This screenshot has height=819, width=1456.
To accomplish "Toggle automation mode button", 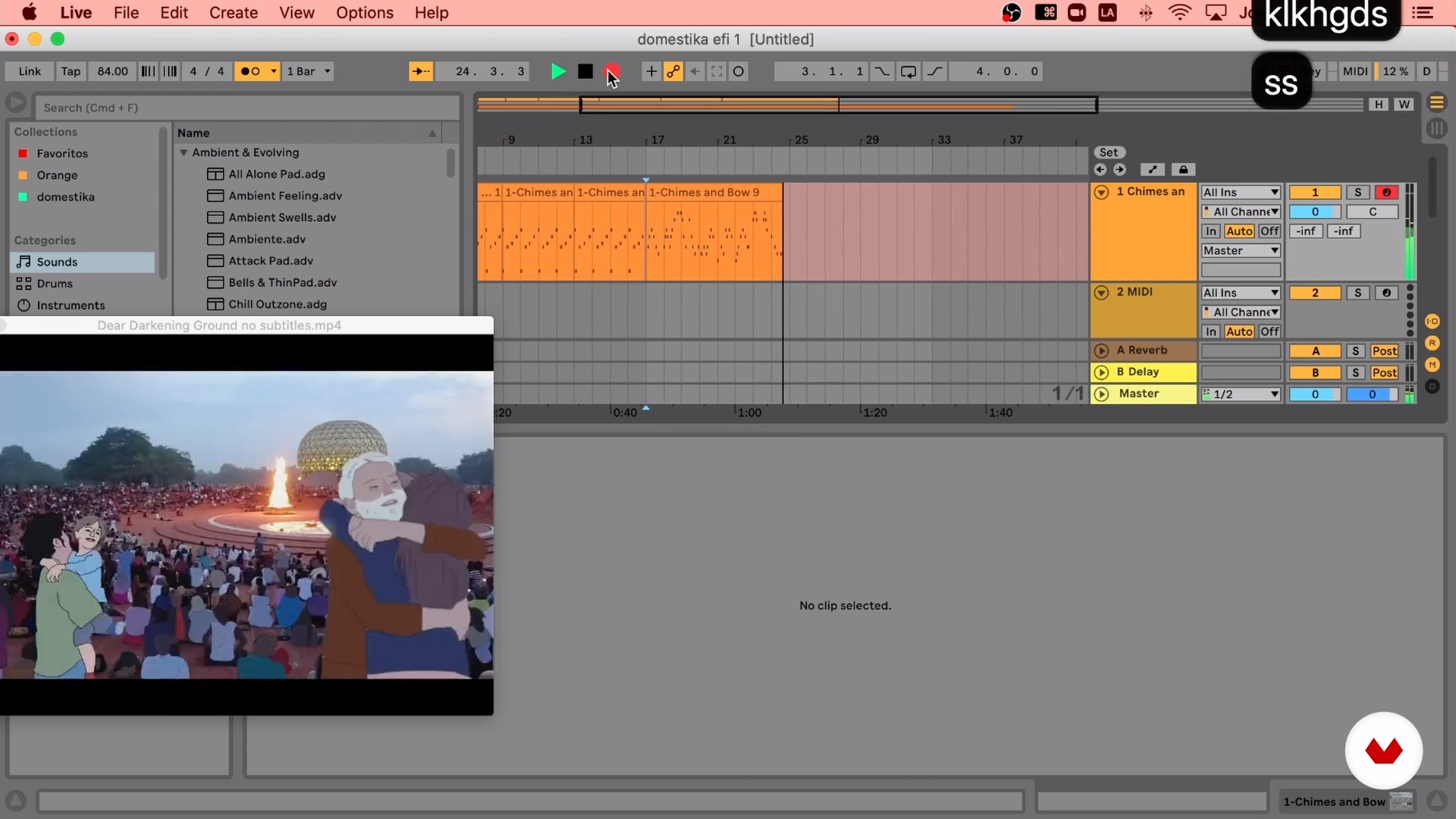I will pyautogui.click(x=1152, y=170).
